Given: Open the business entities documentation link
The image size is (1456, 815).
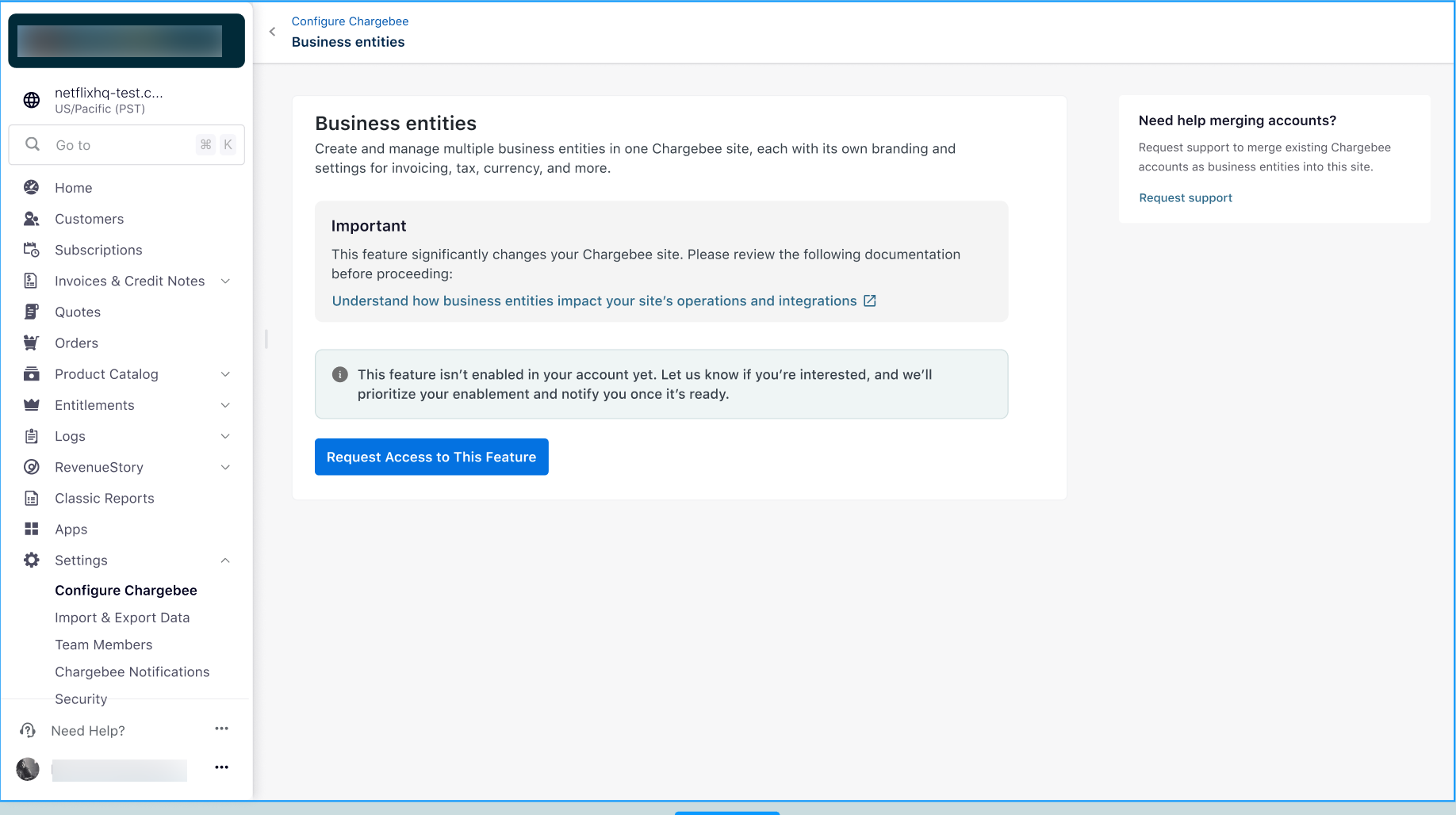Looking at the screenshot, I should coord(594,300).
